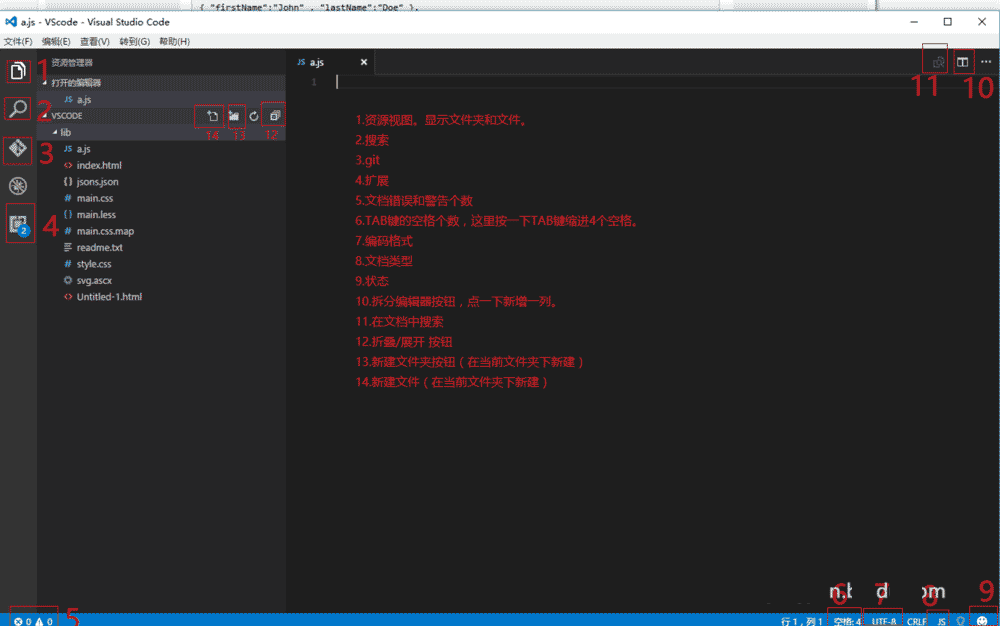Create a new file in the Explorer toolbar
This screenshot has width=1000, height=626.
point(211,115)
